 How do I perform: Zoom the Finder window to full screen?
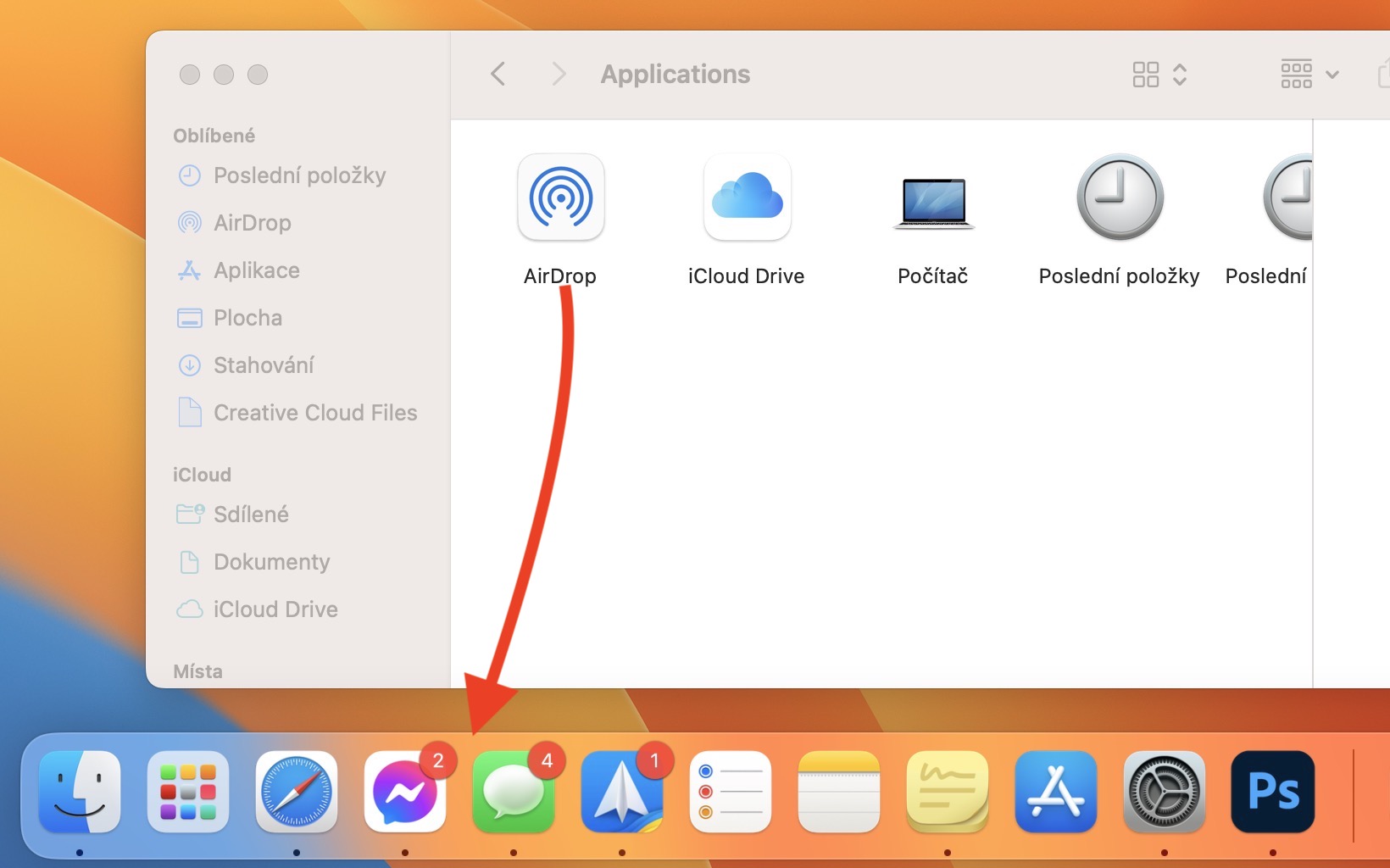pos(258,75)
